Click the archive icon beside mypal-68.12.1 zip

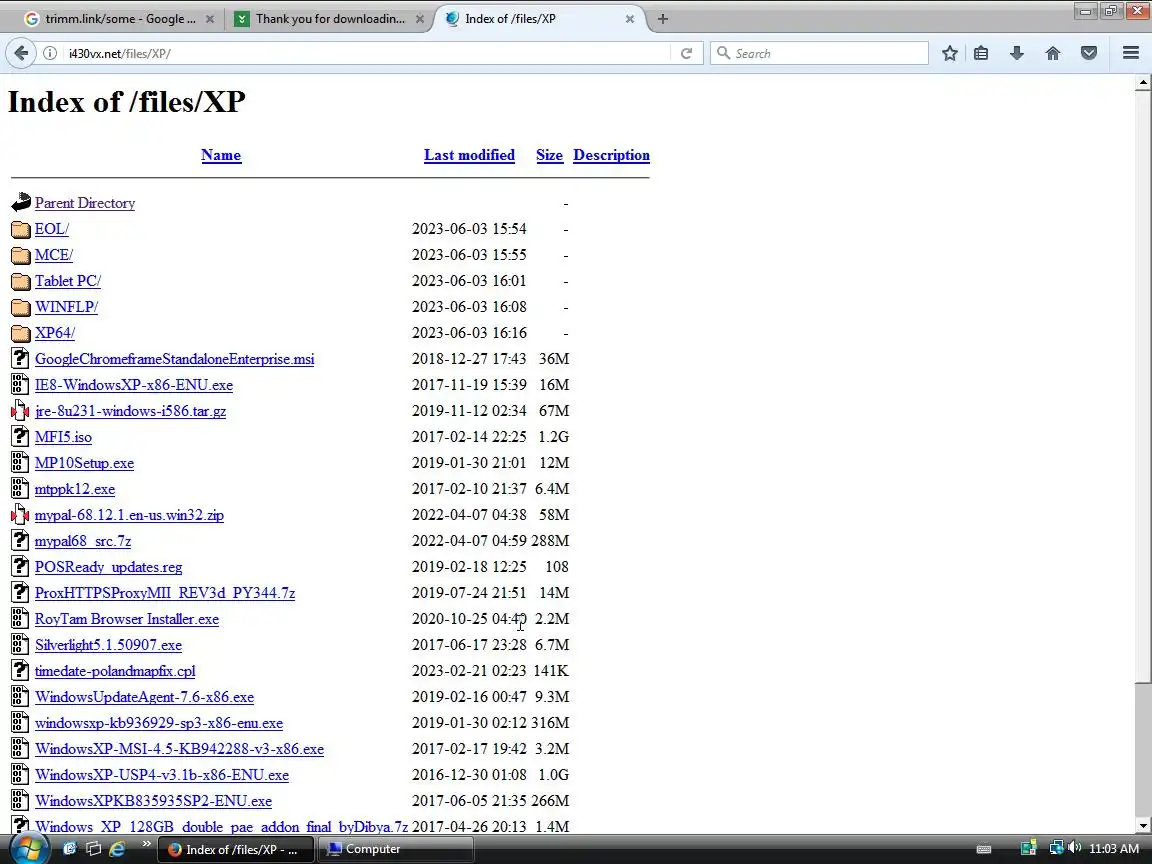pos(21,515)
